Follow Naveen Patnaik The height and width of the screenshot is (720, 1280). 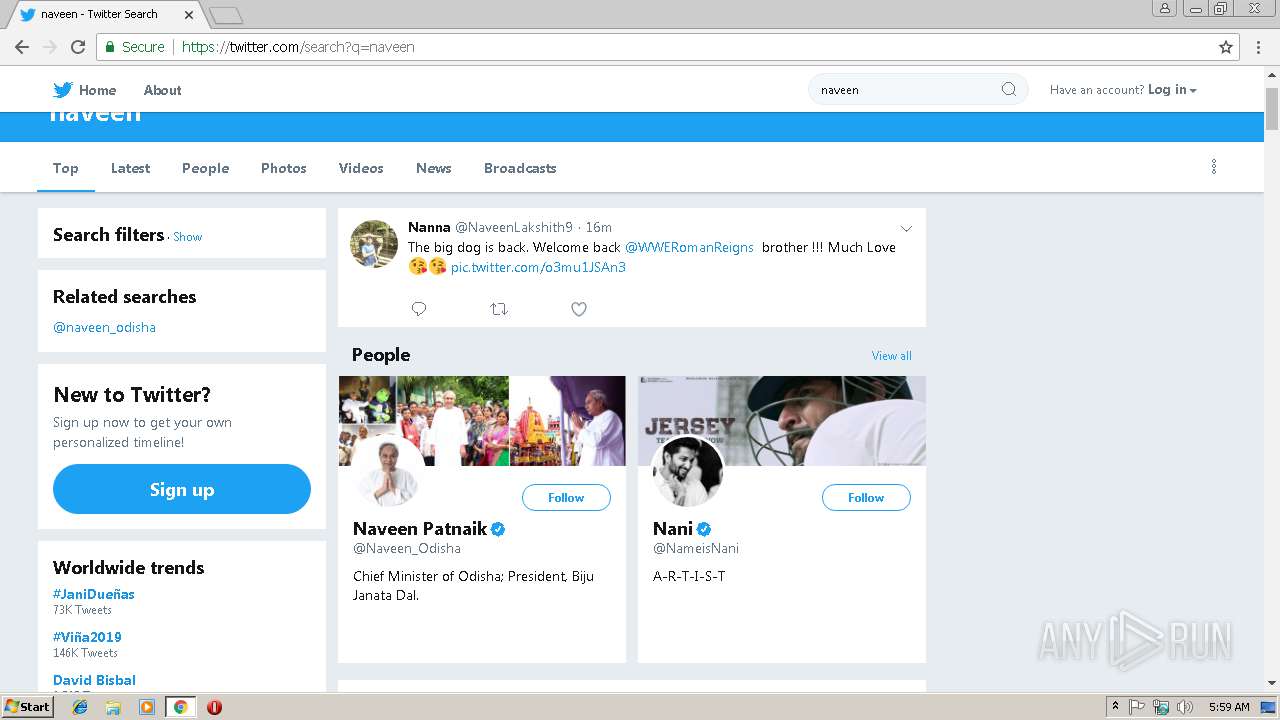click(566, 497)
